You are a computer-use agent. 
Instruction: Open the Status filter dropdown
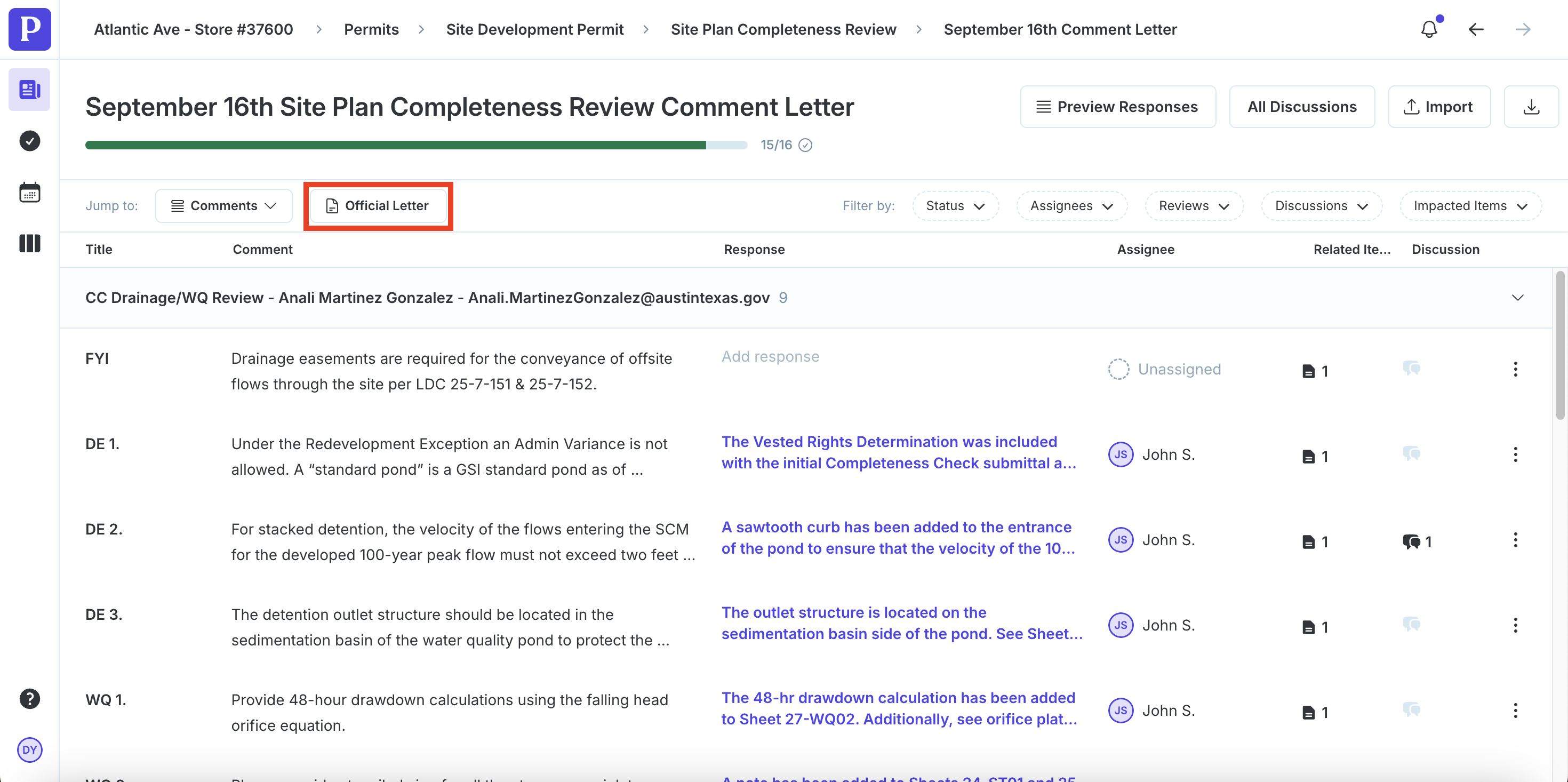(955, 206)
